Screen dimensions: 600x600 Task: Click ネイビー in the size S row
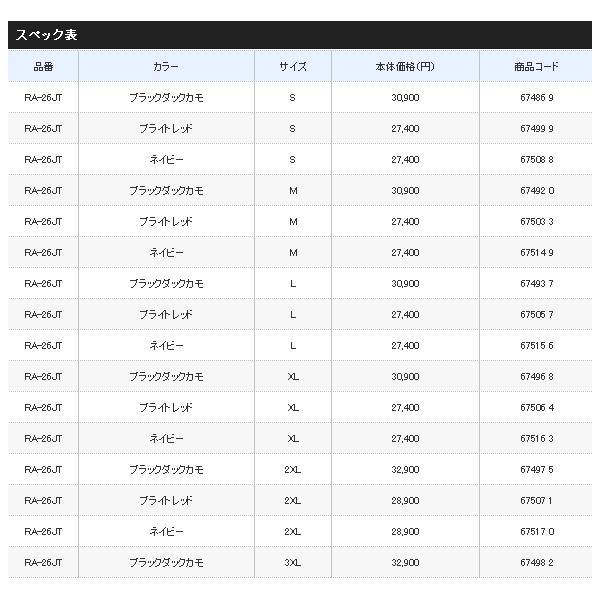[x=166, y=160]
